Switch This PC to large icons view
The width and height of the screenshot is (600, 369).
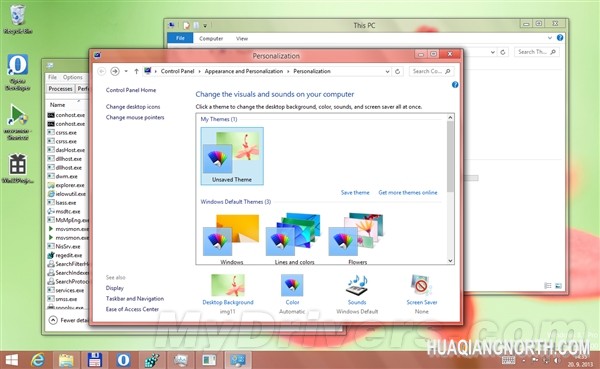(558, 286)
